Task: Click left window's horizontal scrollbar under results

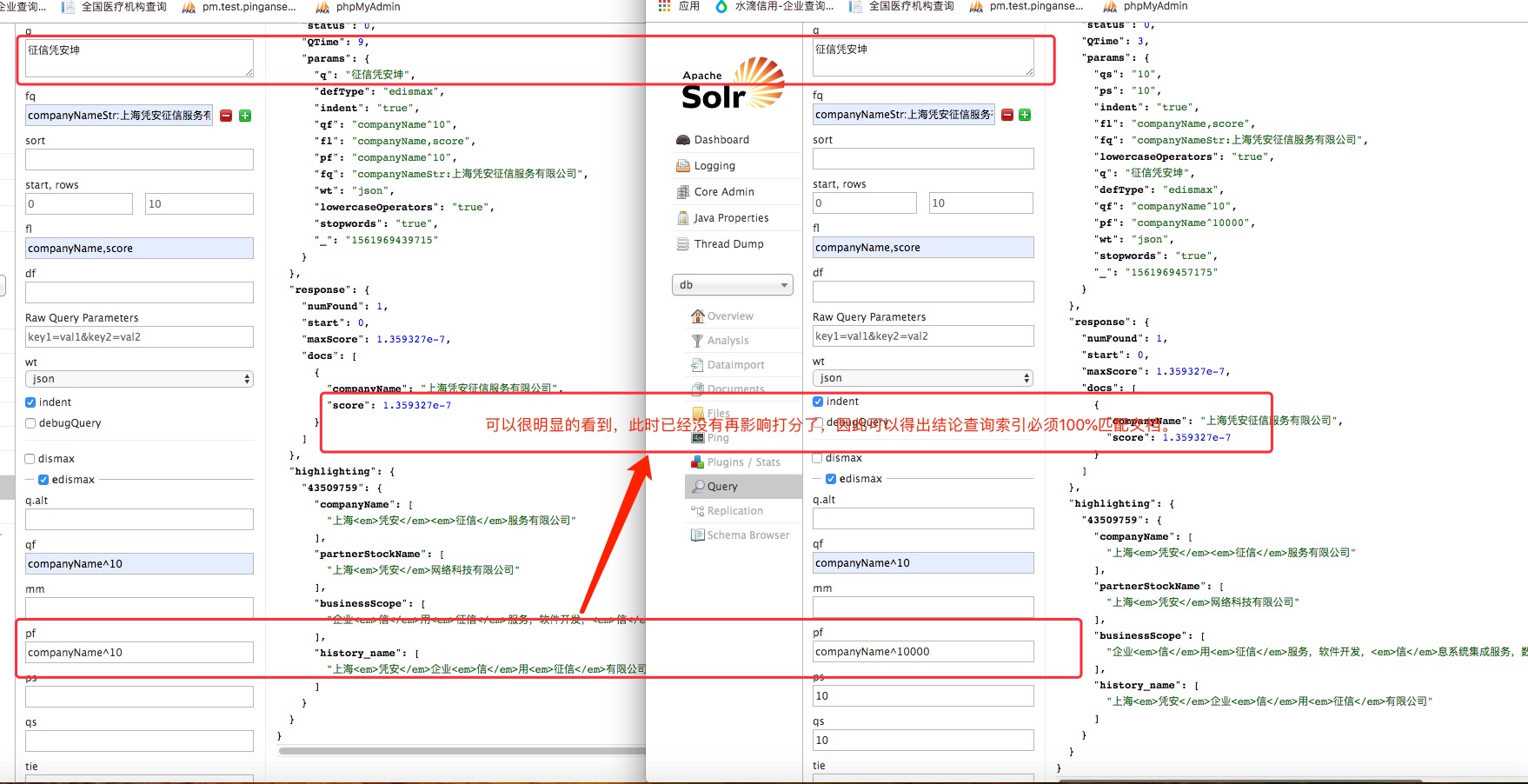Action: [462, 751]
